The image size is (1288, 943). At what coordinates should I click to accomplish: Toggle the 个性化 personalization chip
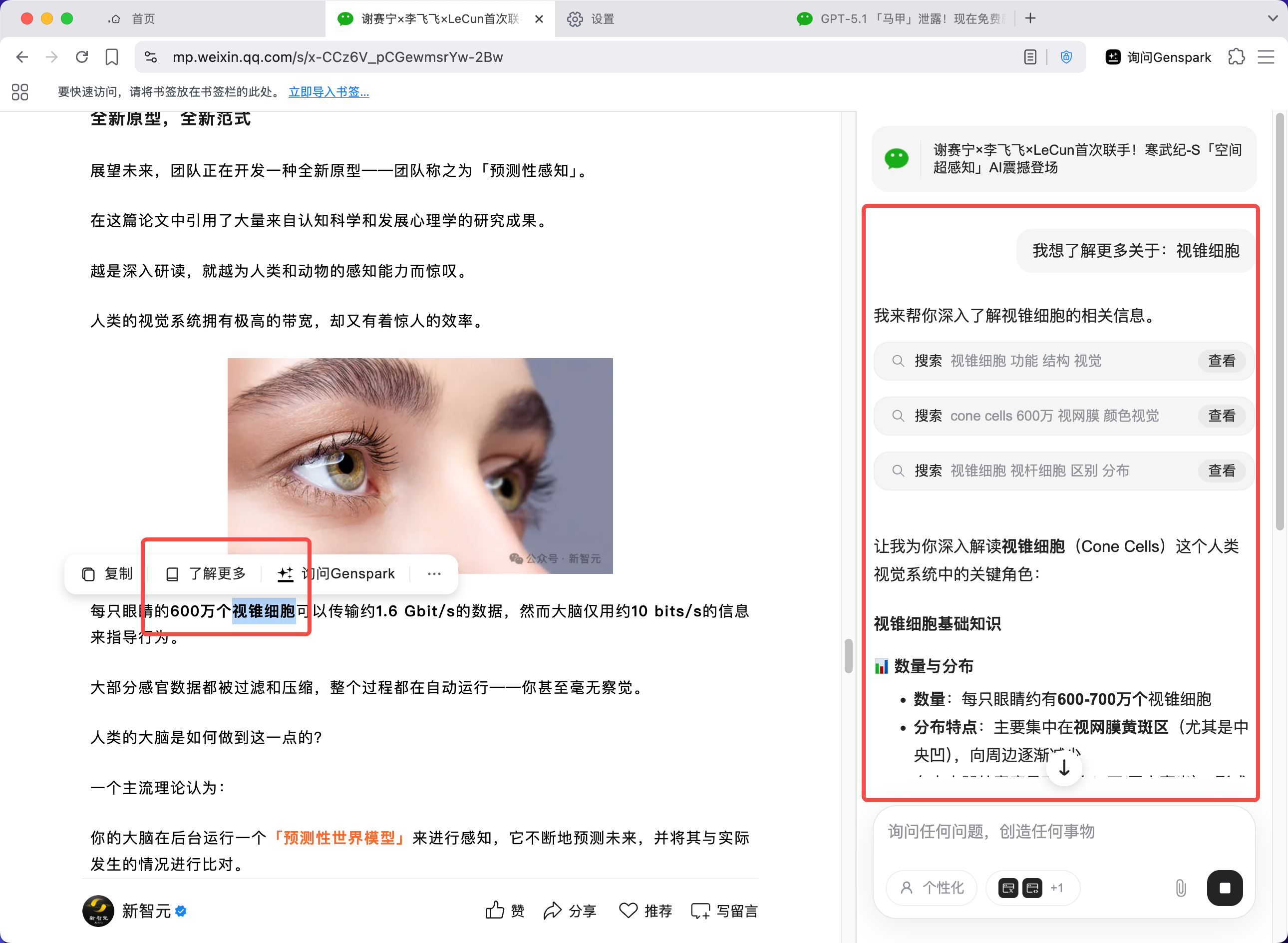(932, 888)
